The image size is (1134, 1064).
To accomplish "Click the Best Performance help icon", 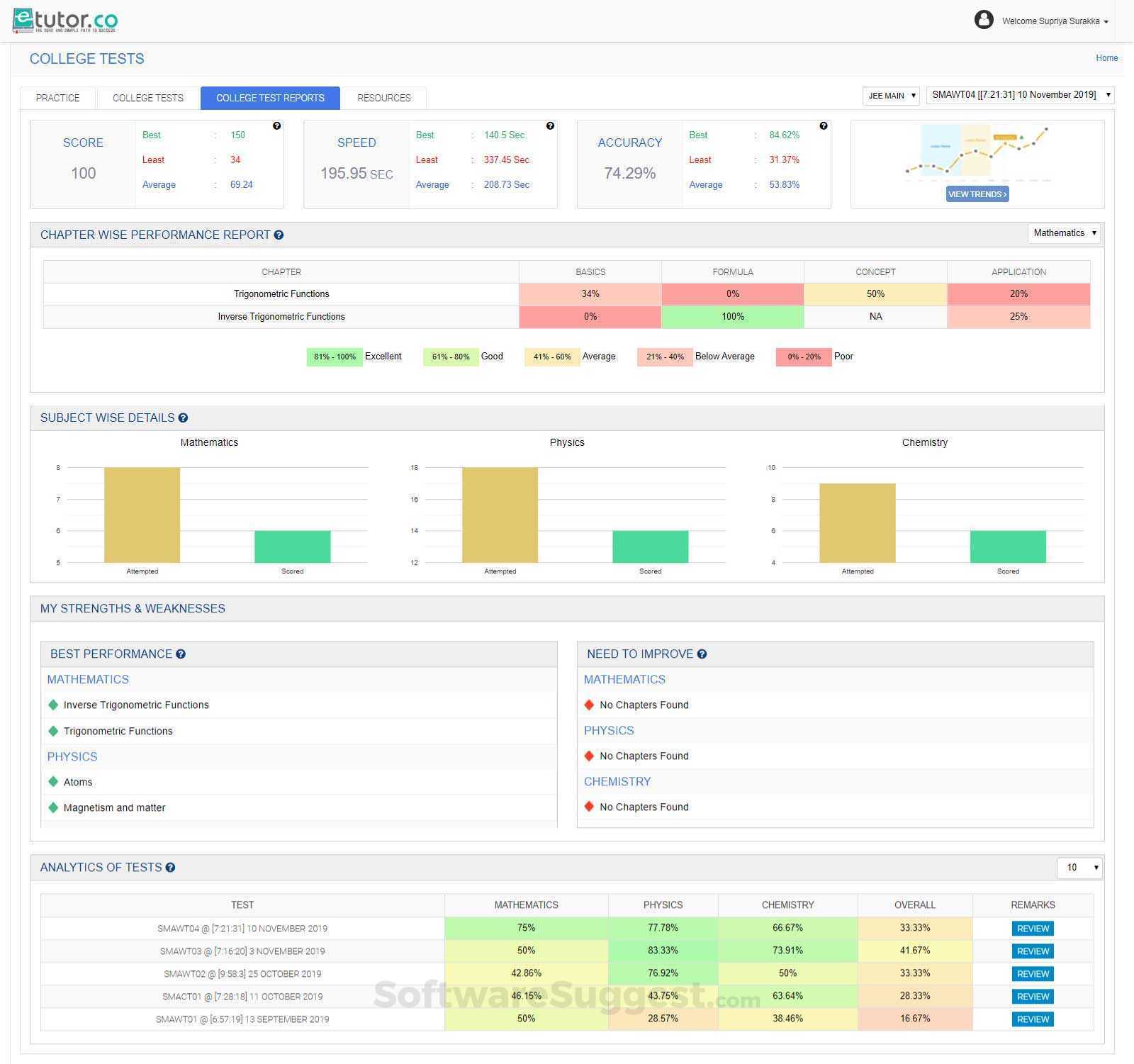I will tap(181, 654).
